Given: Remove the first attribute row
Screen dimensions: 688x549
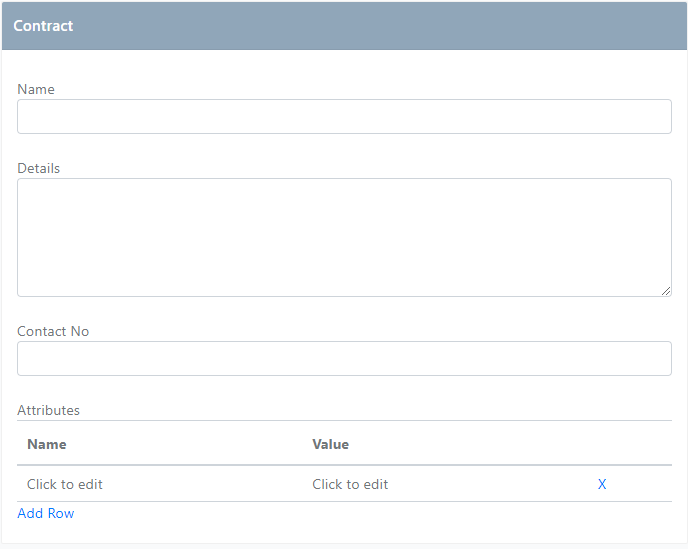Looking at the screenshot, I should pos(602,484).
